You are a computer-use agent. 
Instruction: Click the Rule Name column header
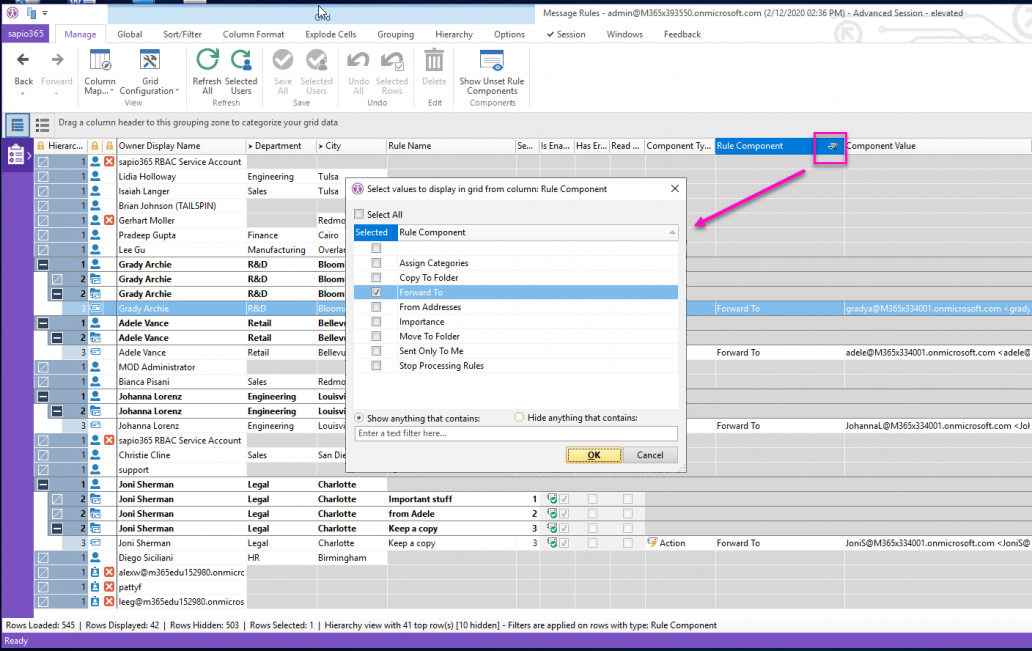(451, 146)
